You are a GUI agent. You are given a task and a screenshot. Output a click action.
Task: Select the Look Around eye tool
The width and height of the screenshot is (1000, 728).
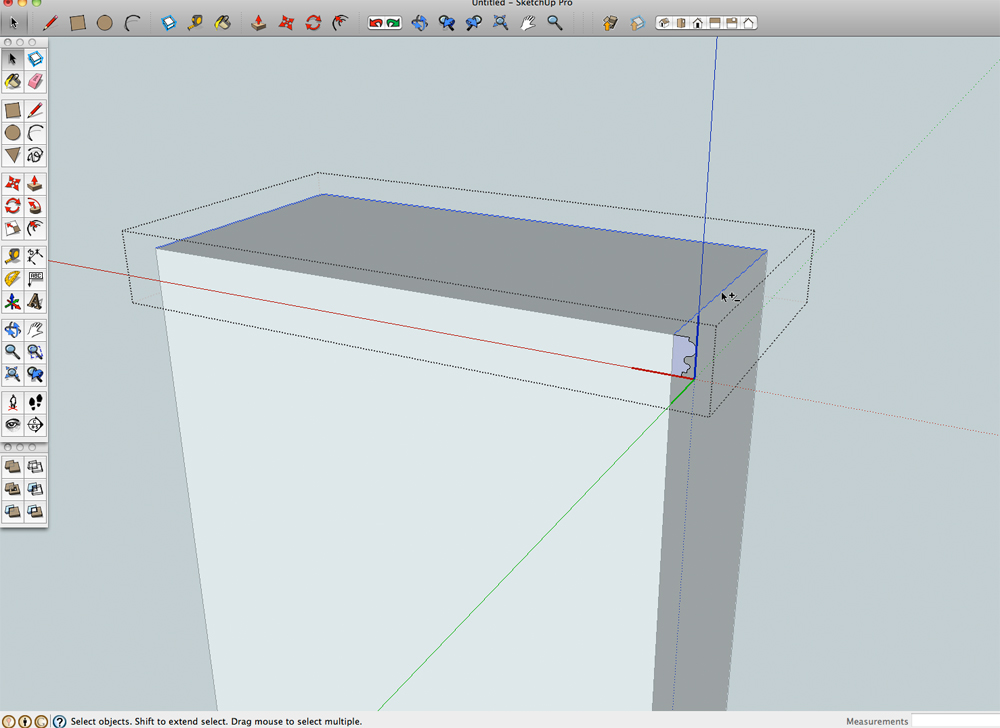coord(12,425)
